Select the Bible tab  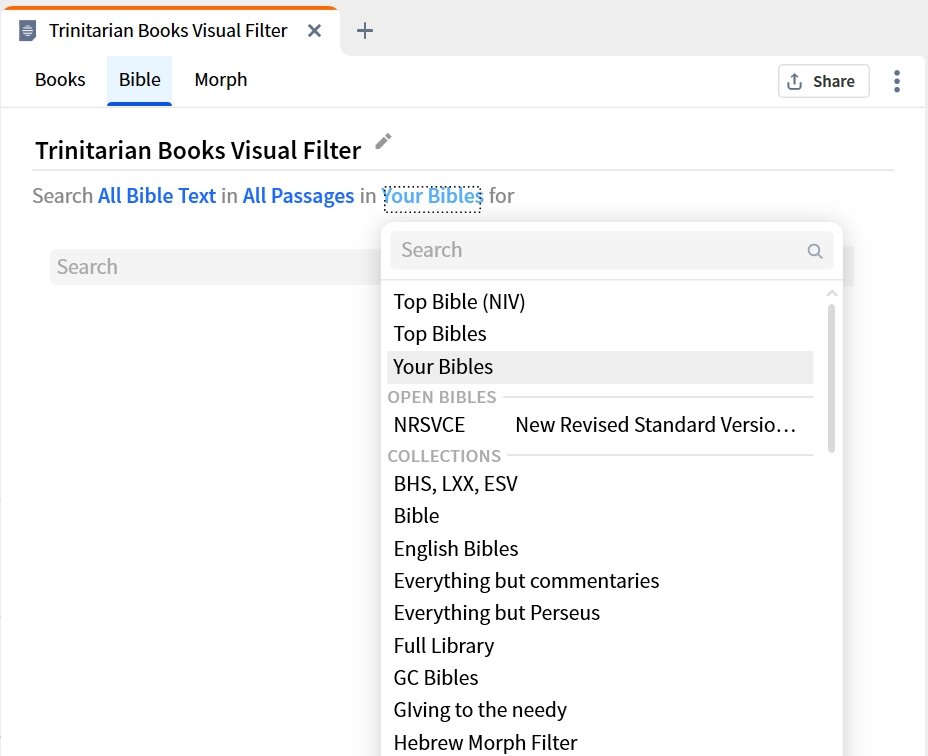[140, 80]
